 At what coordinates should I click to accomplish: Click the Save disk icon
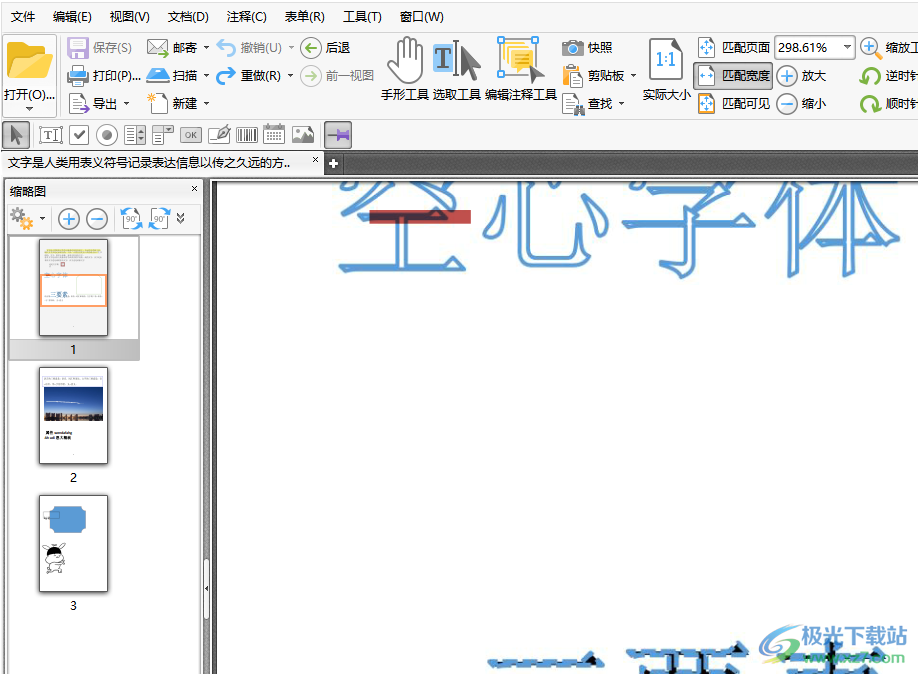77,48
